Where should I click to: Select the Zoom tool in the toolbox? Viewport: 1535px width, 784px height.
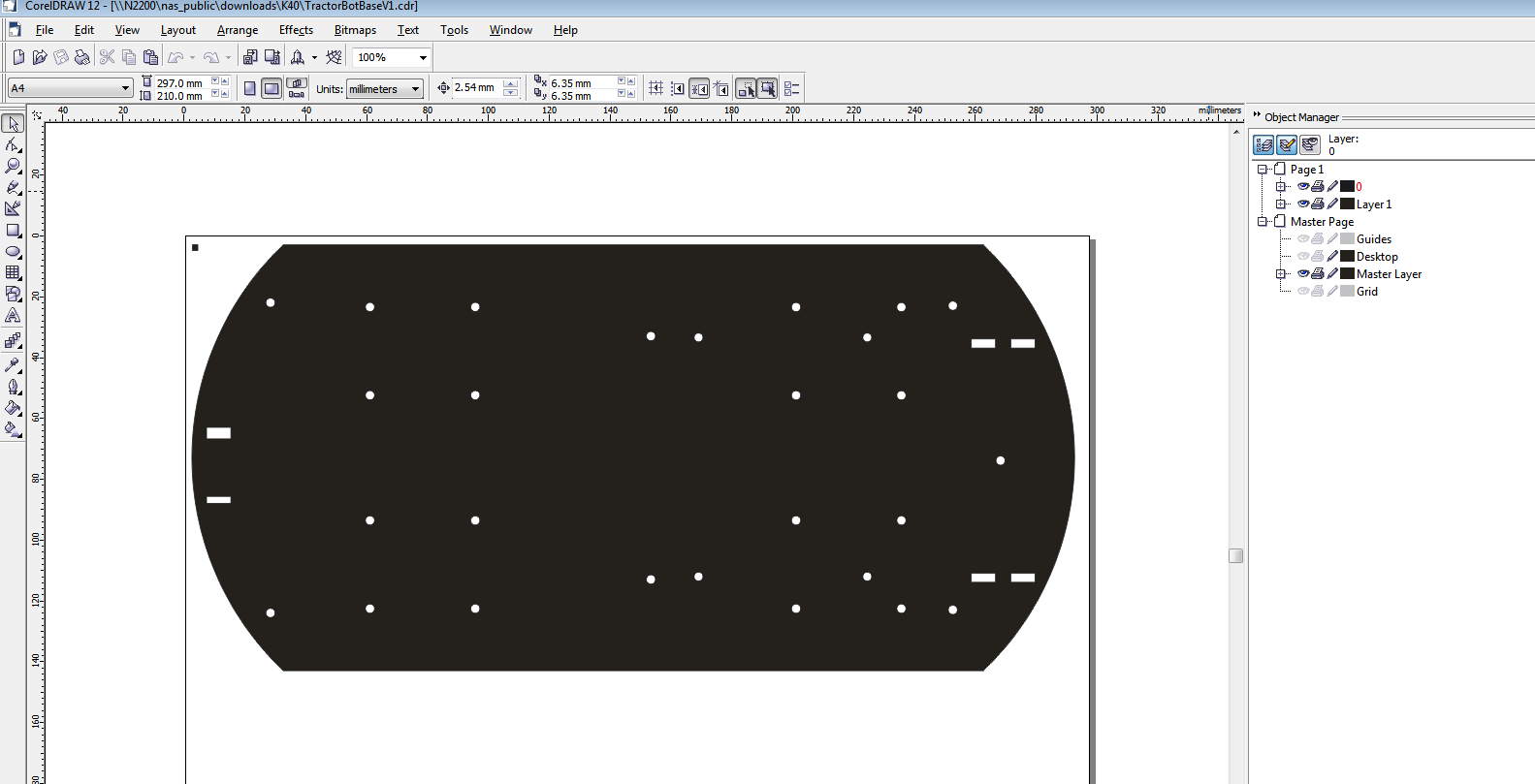[x=13, y=166]
